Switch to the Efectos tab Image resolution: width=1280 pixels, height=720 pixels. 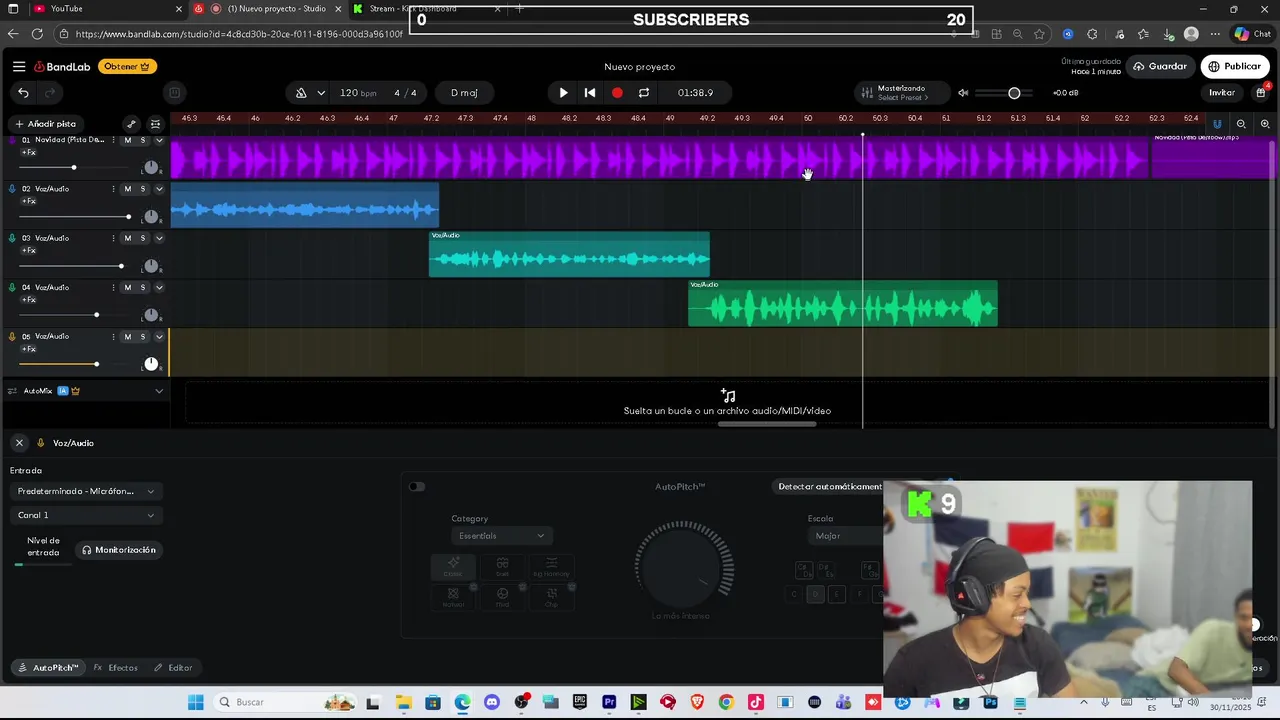[x=116, y=667]
